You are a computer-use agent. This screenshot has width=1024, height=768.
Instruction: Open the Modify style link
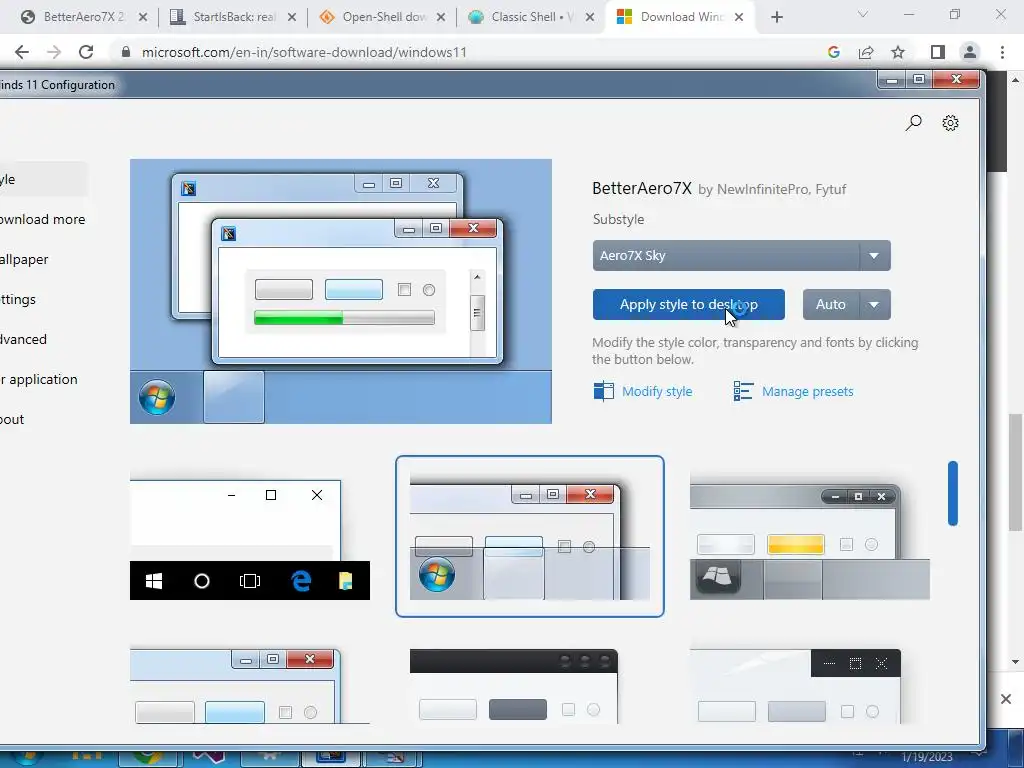click(657, 391)
